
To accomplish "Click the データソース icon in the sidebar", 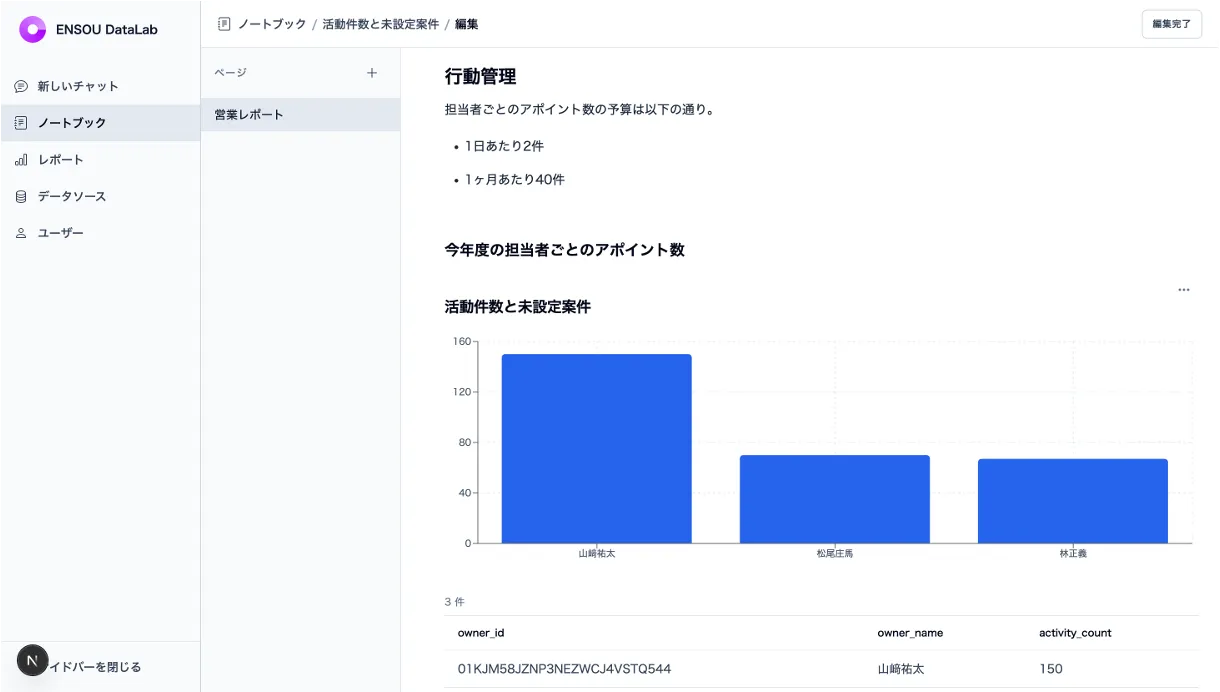I will pyautogui.click(x=21, y=196).
